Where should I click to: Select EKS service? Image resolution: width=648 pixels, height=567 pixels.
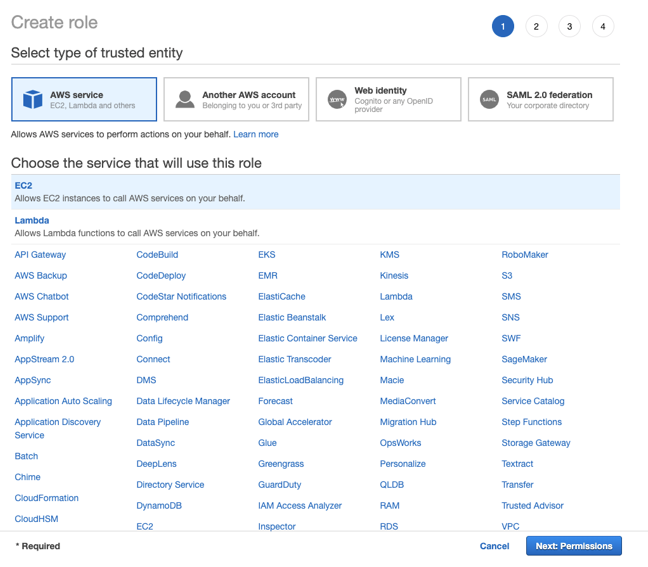[x=267, y=255]
